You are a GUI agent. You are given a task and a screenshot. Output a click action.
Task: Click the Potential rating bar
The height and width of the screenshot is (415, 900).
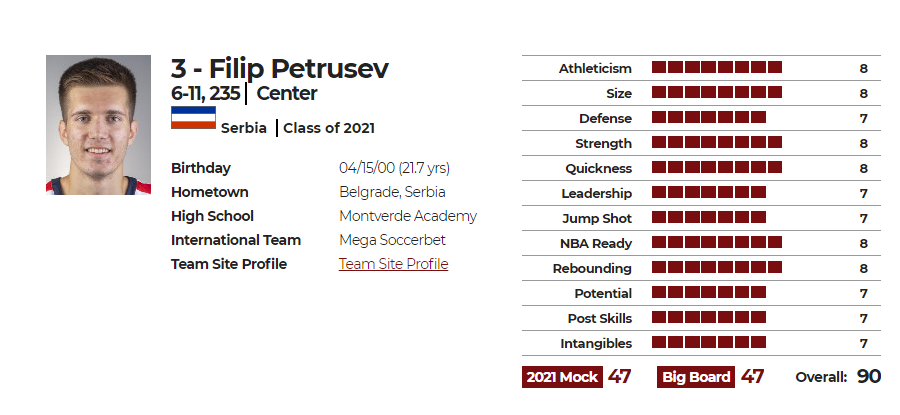click(x=709, y=293)
